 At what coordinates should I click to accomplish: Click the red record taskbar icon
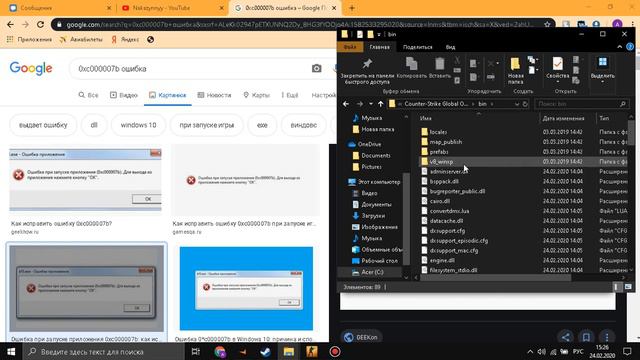point(335,351)
